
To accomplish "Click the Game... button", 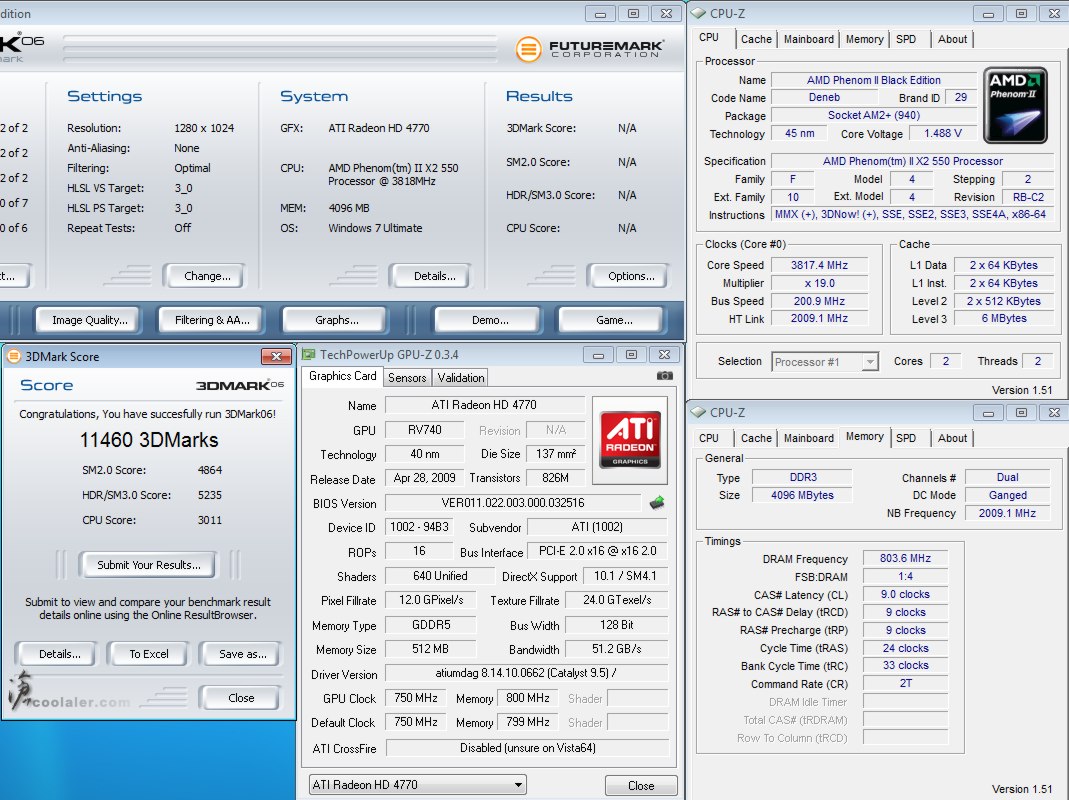I will click(614, 320).
